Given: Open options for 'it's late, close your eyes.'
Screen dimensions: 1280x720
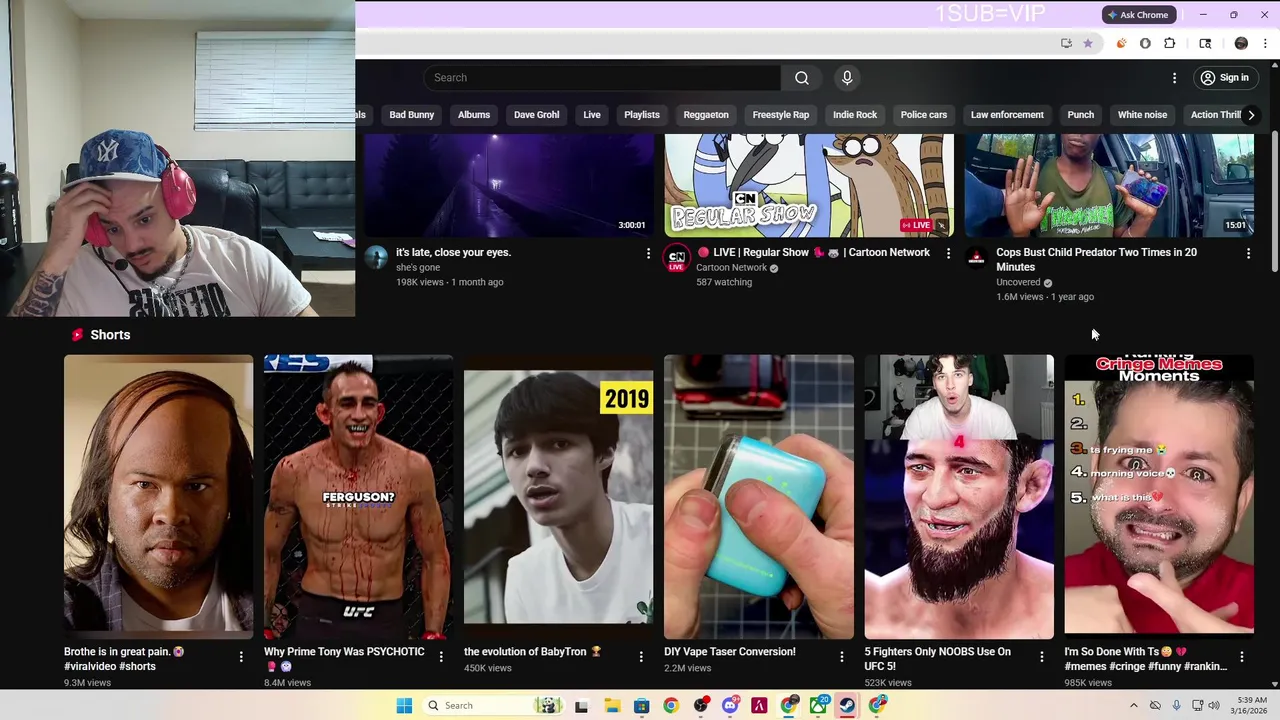Looking at the screenshot, I should pos(648,254).
